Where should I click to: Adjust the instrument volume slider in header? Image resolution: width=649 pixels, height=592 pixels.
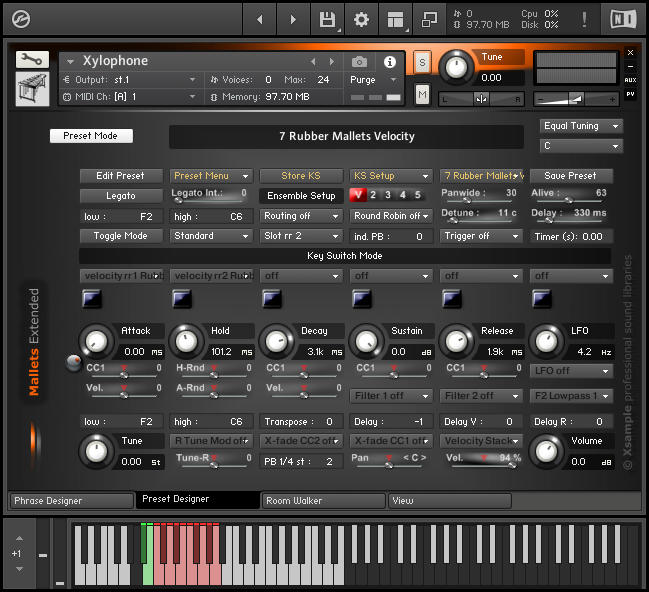pyautogui.click(x=576, y=99)
